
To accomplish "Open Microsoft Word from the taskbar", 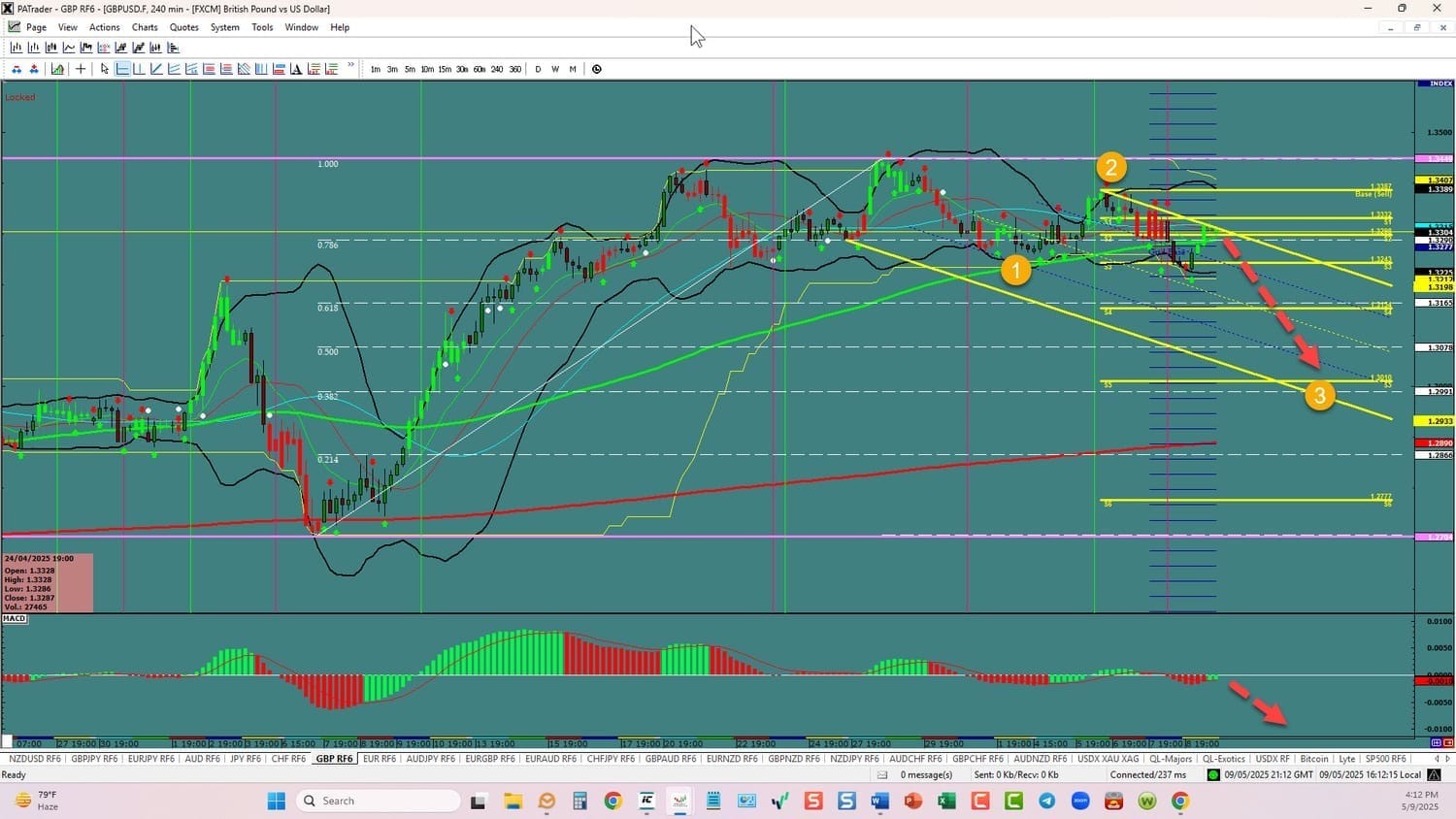I will pos(879,801).
